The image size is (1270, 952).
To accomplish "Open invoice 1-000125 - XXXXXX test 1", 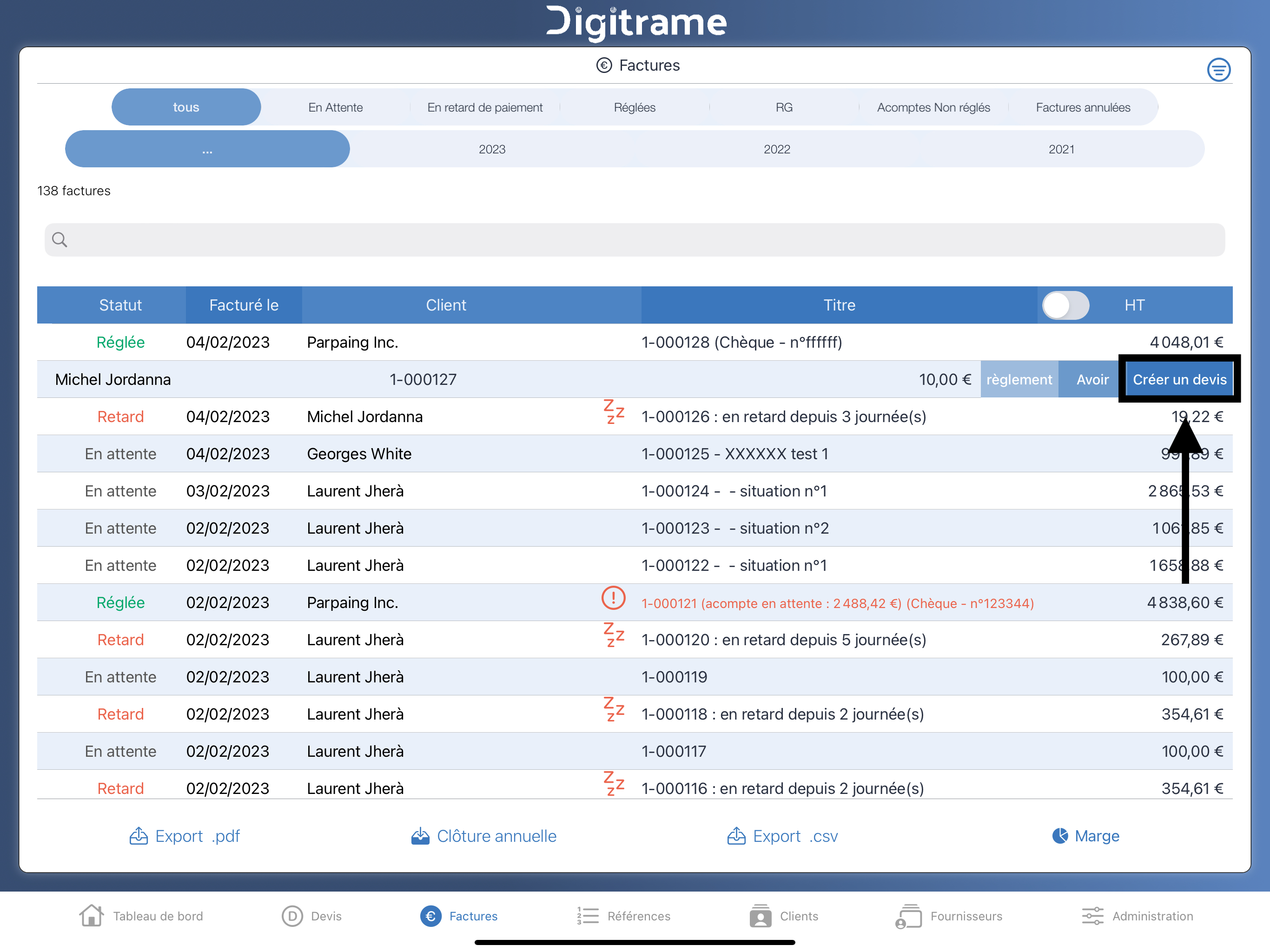I will point(635,454).
